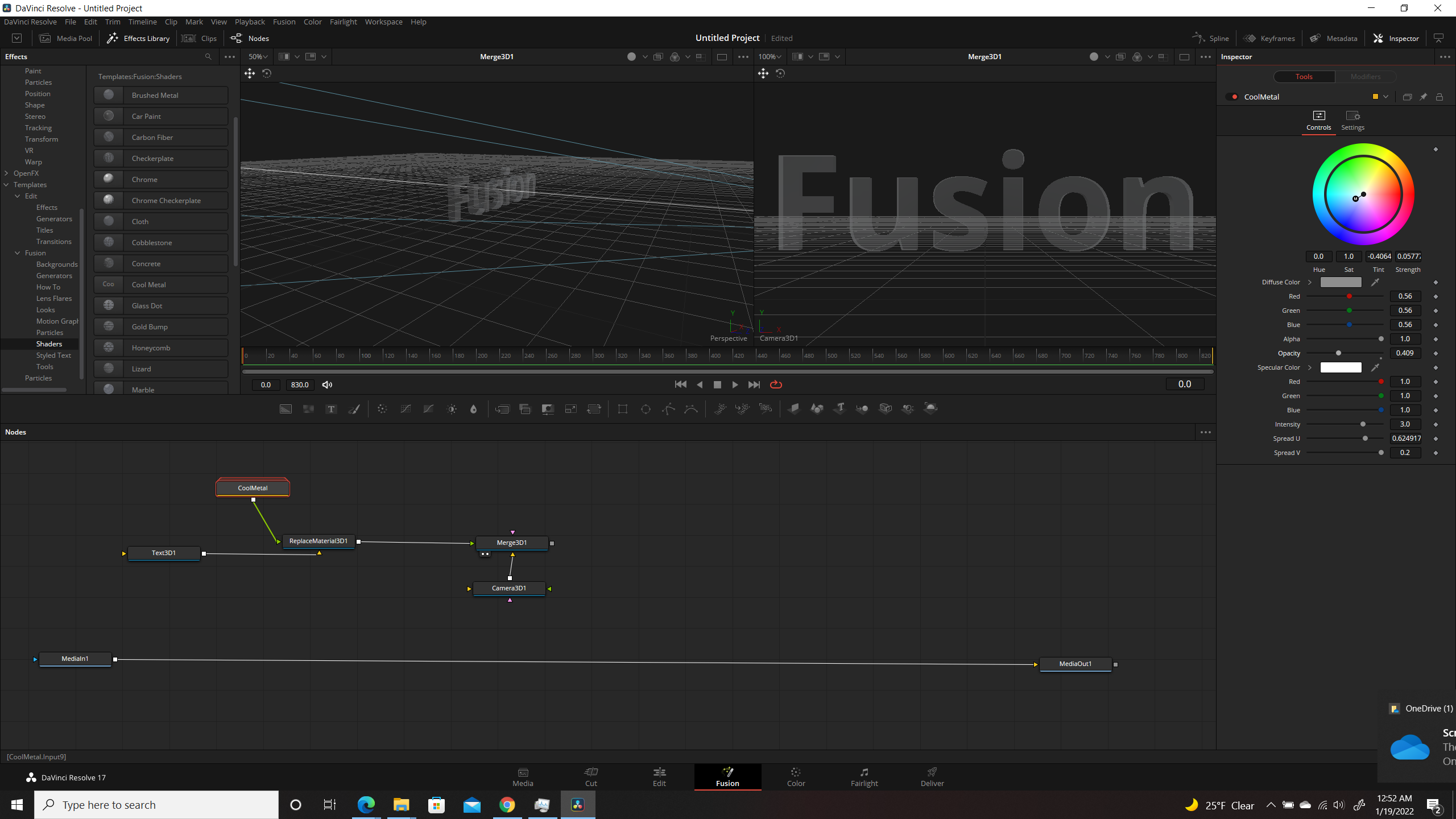Add Renderer 3D tool from toolbar
Screen dimensions: 1456x819
click(930, 409)
